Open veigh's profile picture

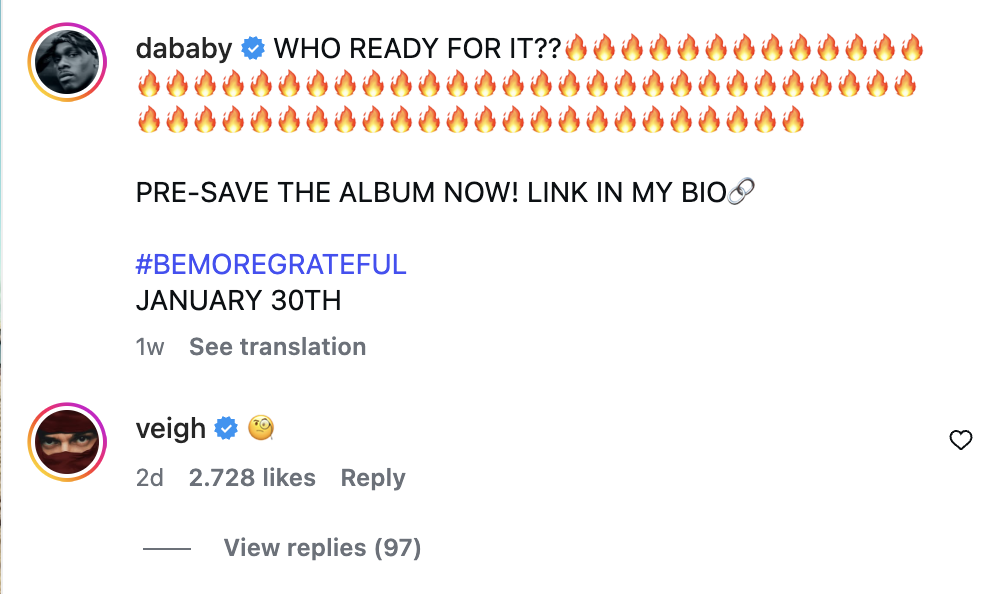click(69, 441)
